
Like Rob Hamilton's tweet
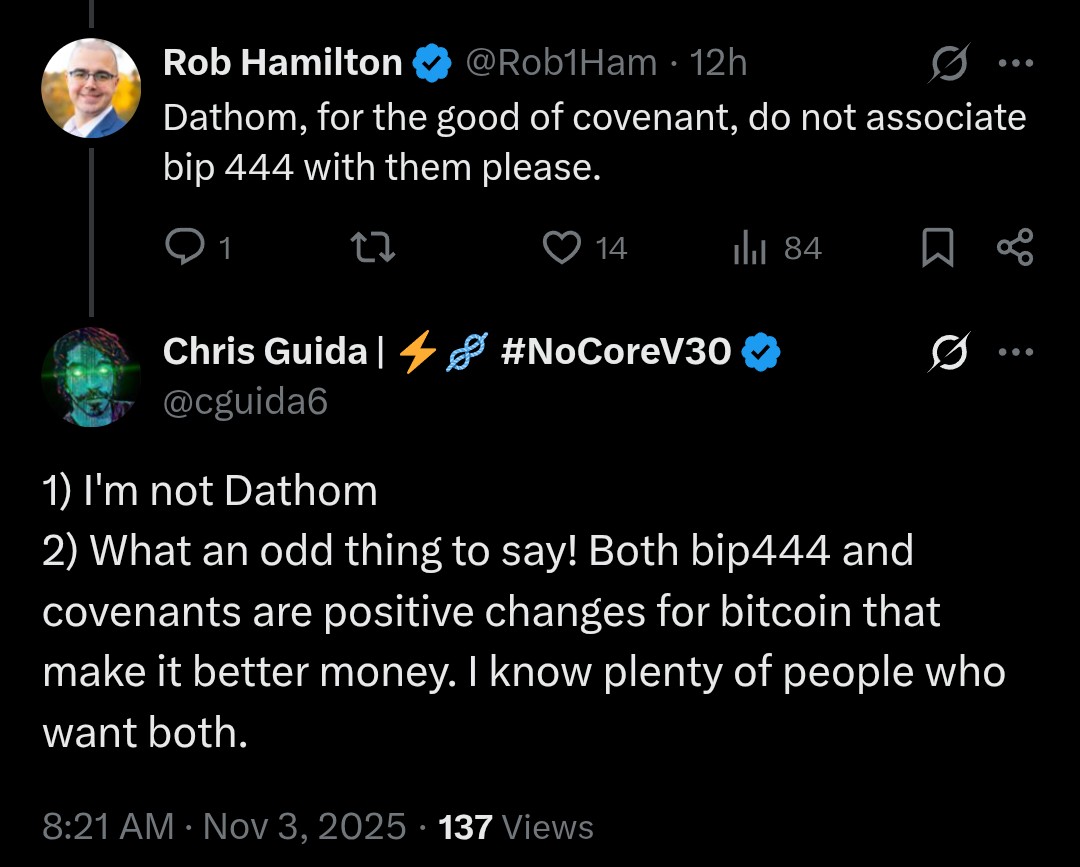[x=562, y=248]
